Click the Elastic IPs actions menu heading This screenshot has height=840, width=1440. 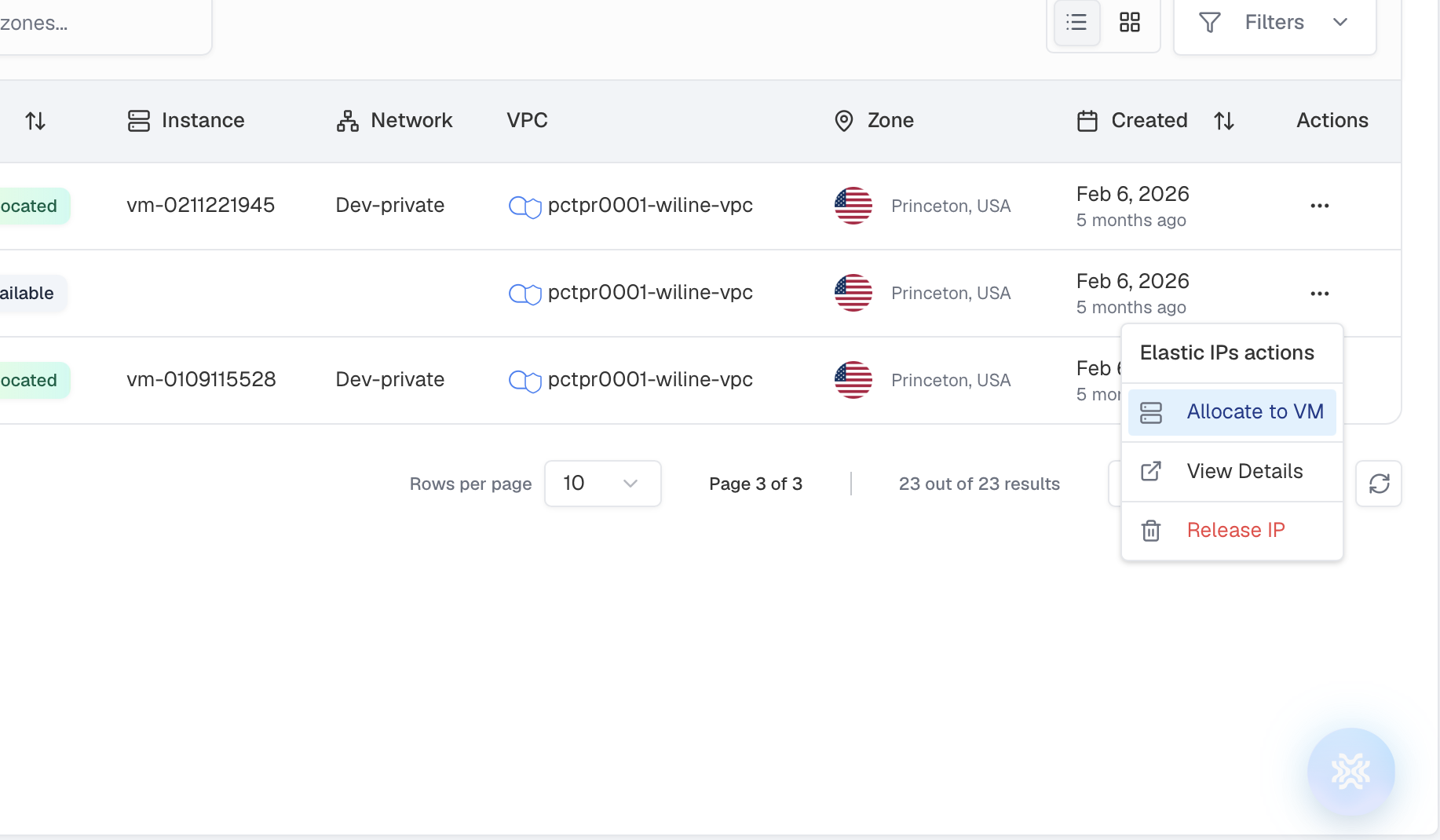tap(1227, 352)
